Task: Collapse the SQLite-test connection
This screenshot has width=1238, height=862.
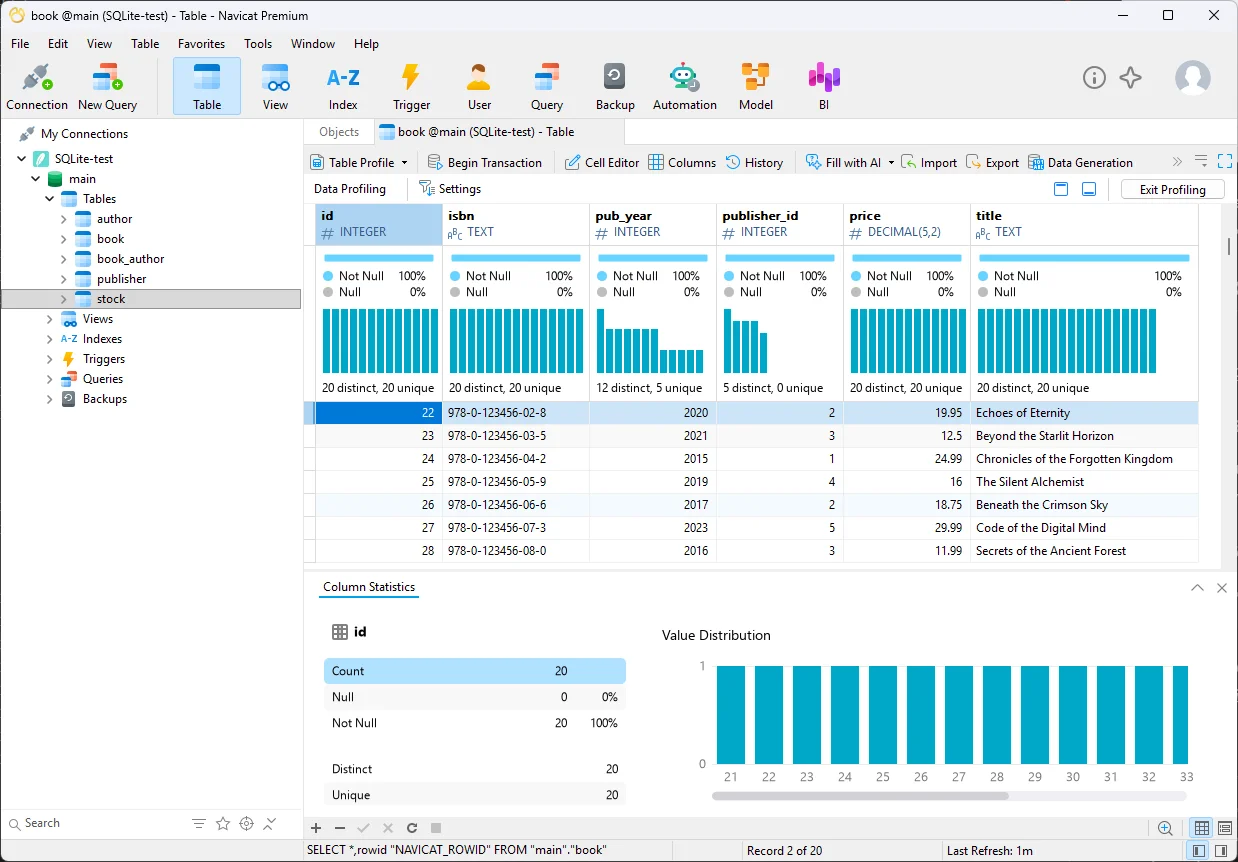Action: click(x=22, y=158)
